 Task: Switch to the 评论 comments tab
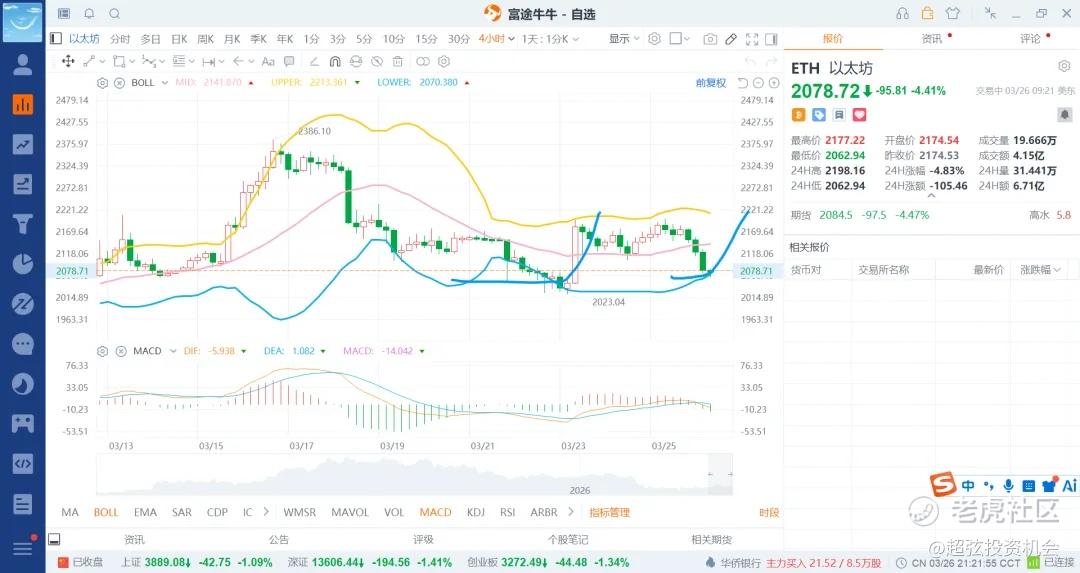1029,39
